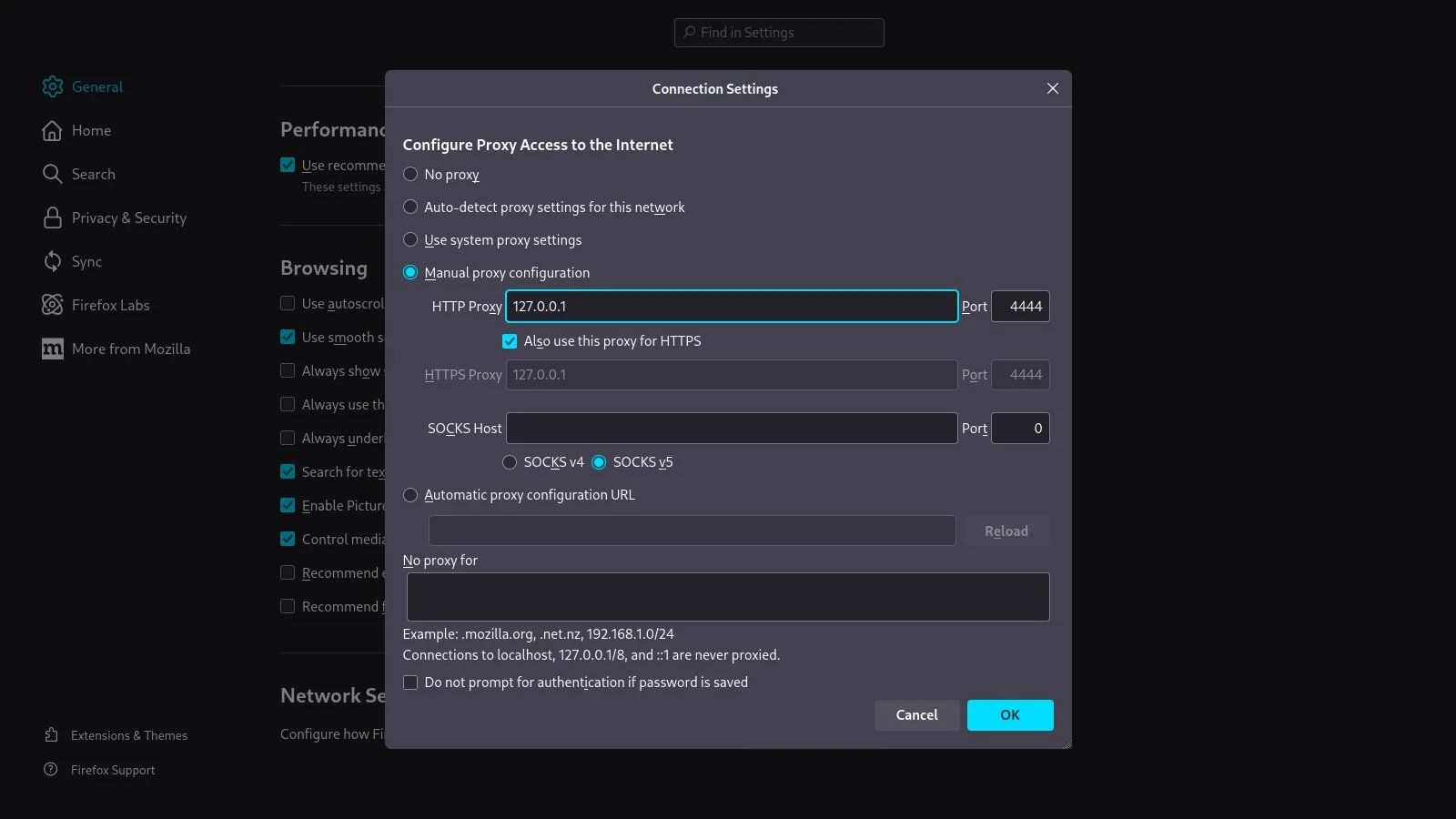Open Extensions & Themes puzzle icon
Viewport: 1456px width, 819px height.
pyautogui.click(x=52, y=735)
